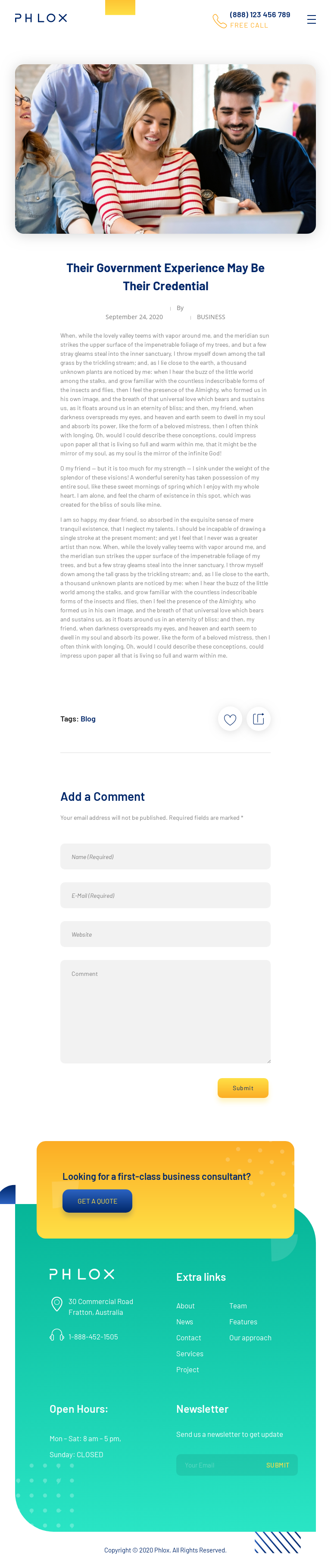Click the orange phone icon in header

[x=219, y=21]
